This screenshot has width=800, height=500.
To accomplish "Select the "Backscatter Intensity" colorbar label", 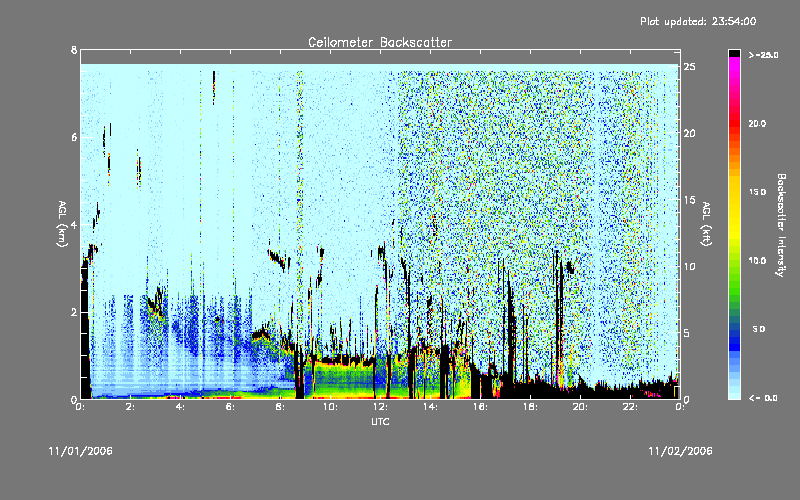I will [781, 225].
